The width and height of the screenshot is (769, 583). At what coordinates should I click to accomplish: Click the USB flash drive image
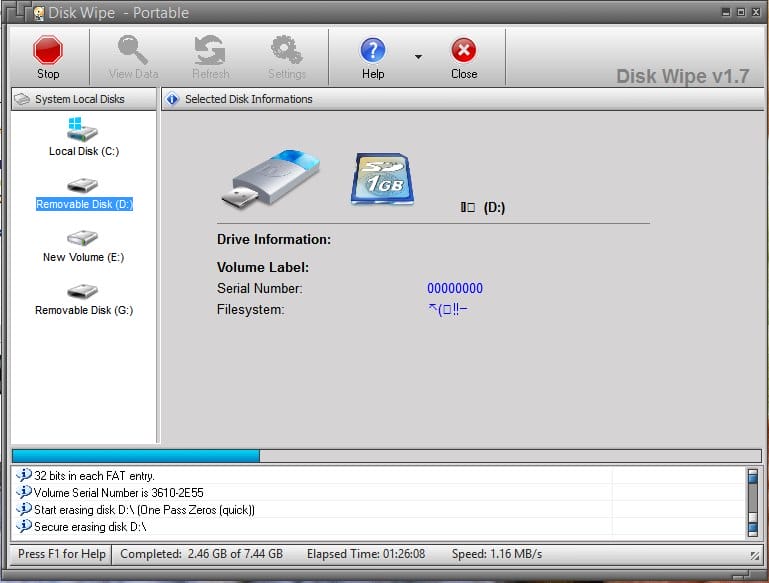coord(270,178)
